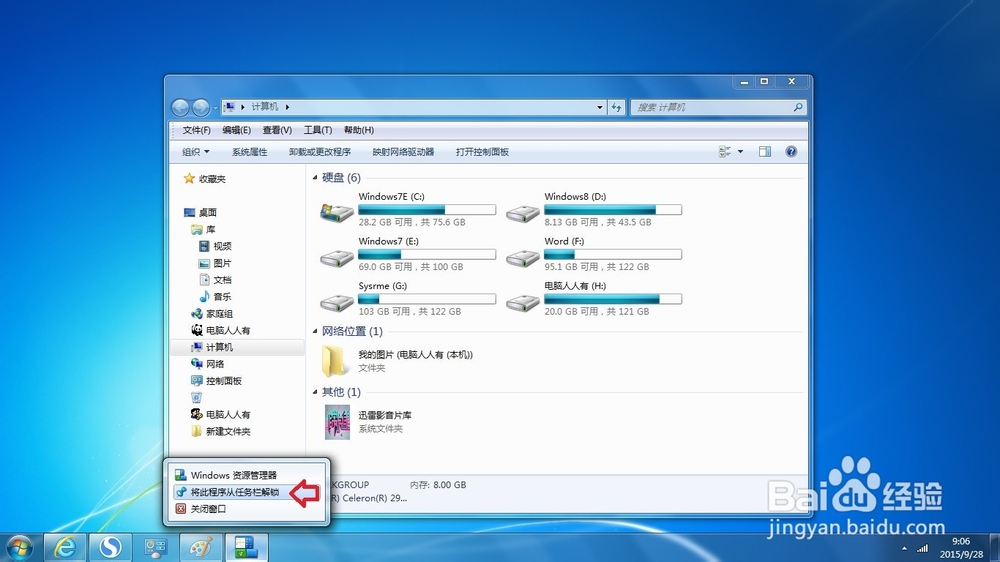
Task: Open the Paint palette taskbar icon
Action: point(201,547)
